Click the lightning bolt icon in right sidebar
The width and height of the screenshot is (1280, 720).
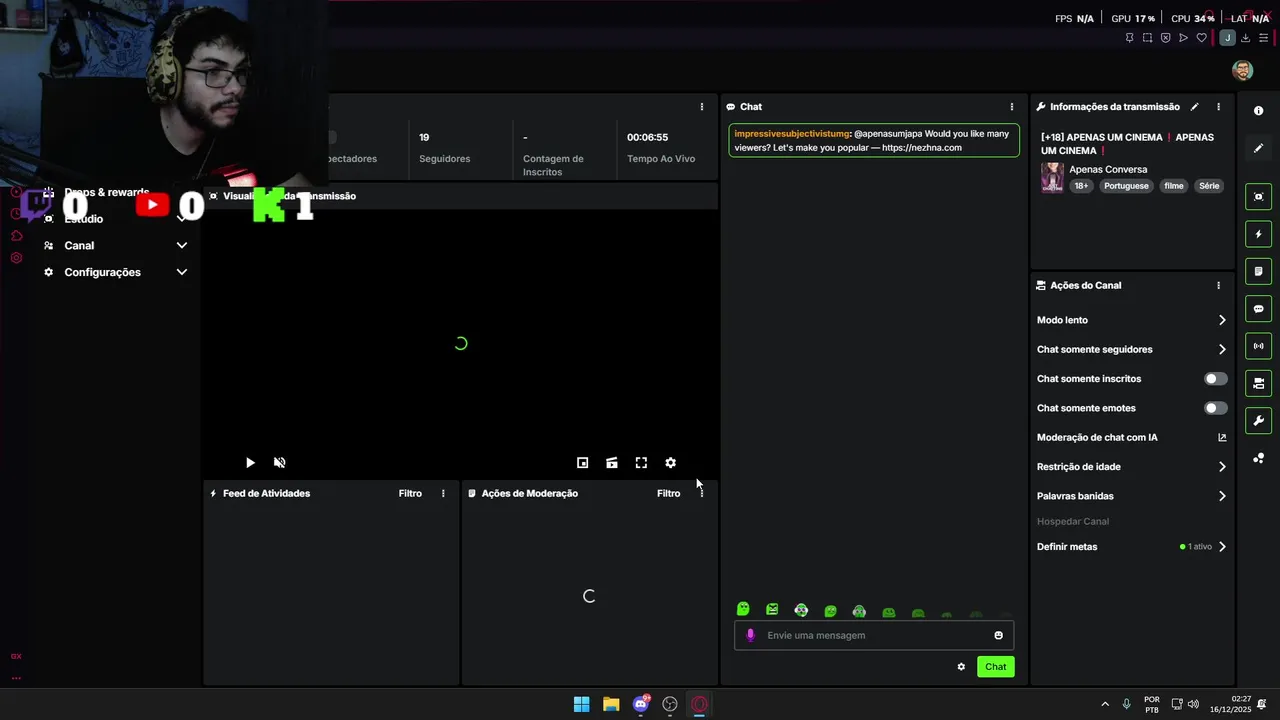(x=1259, y=234)
